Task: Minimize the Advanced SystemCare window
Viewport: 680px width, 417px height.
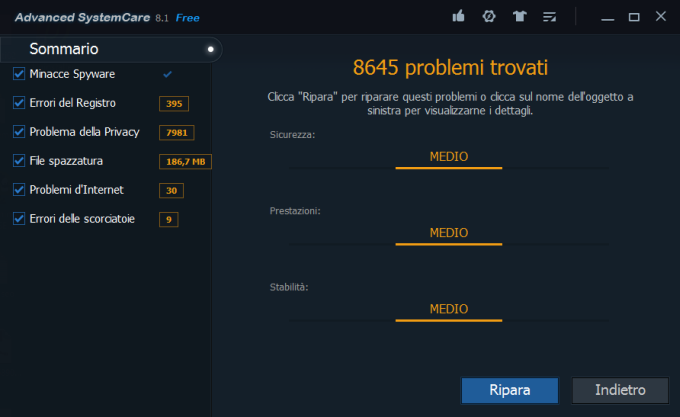Action: click(608, 18)
